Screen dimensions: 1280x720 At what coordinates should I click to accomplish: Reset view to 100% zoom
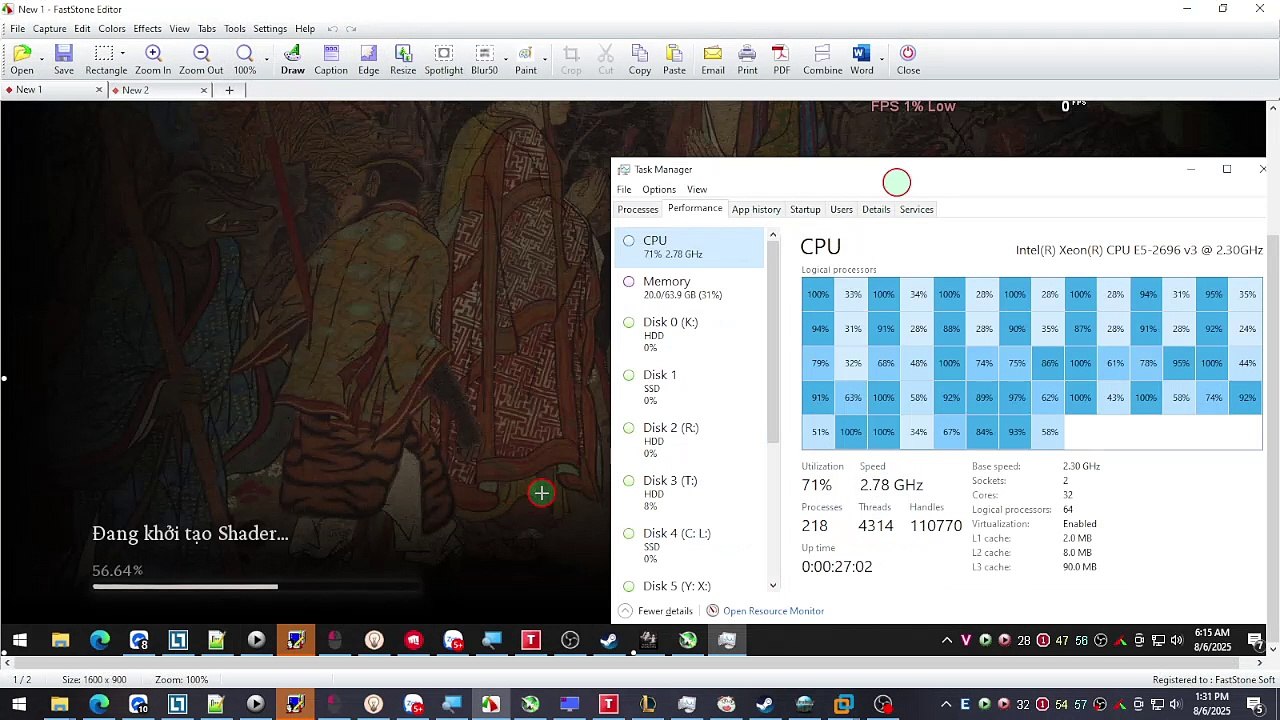(245, 60)
